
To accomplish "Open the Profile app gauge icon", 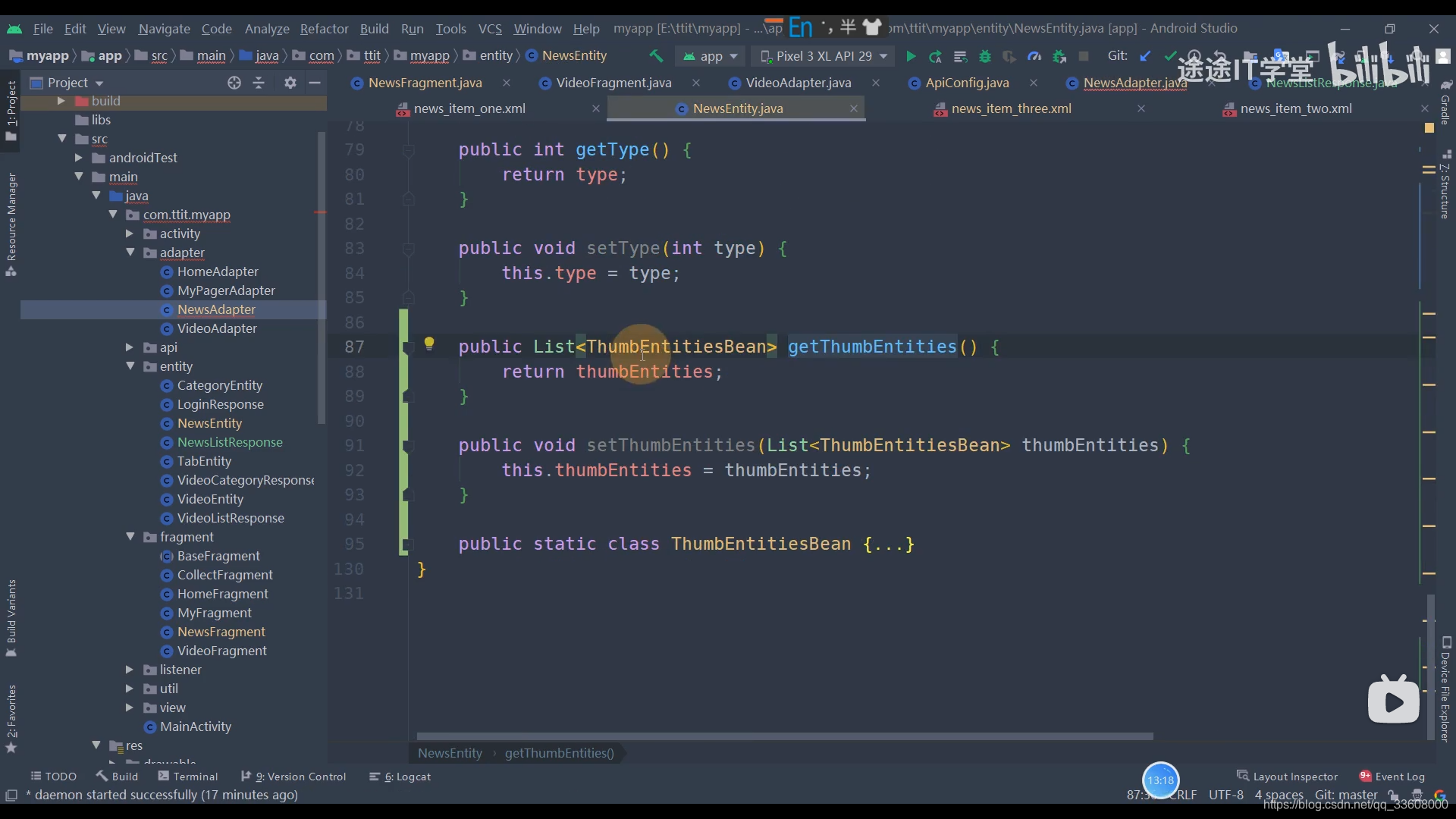I will pyautogui.click(x=1034, y=56).
